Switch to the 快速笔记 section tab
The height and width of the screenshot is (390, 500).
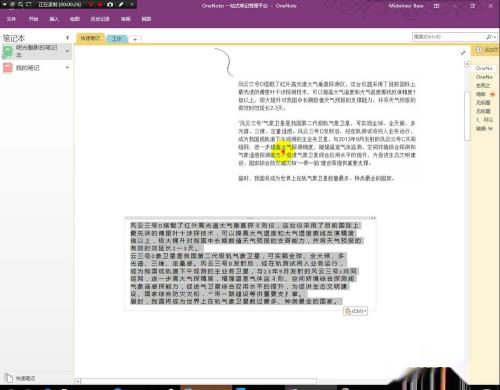coord(90,39)
